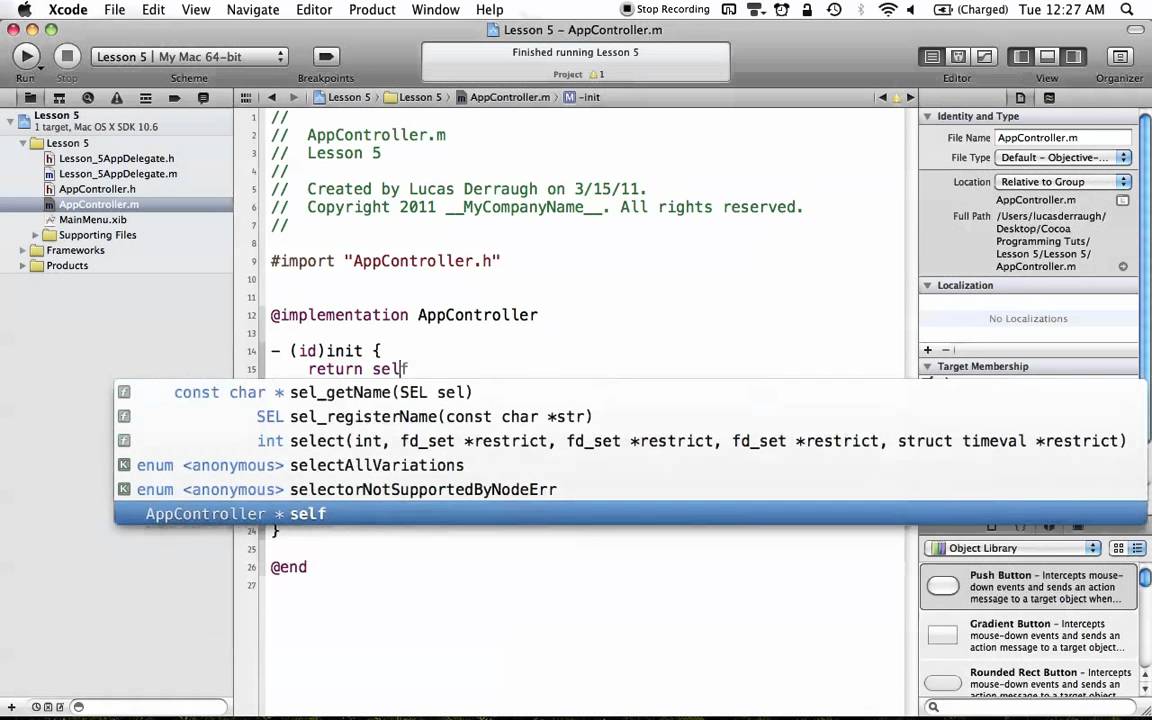
Task: Select Standard editor mode
Action: (932, 57)
